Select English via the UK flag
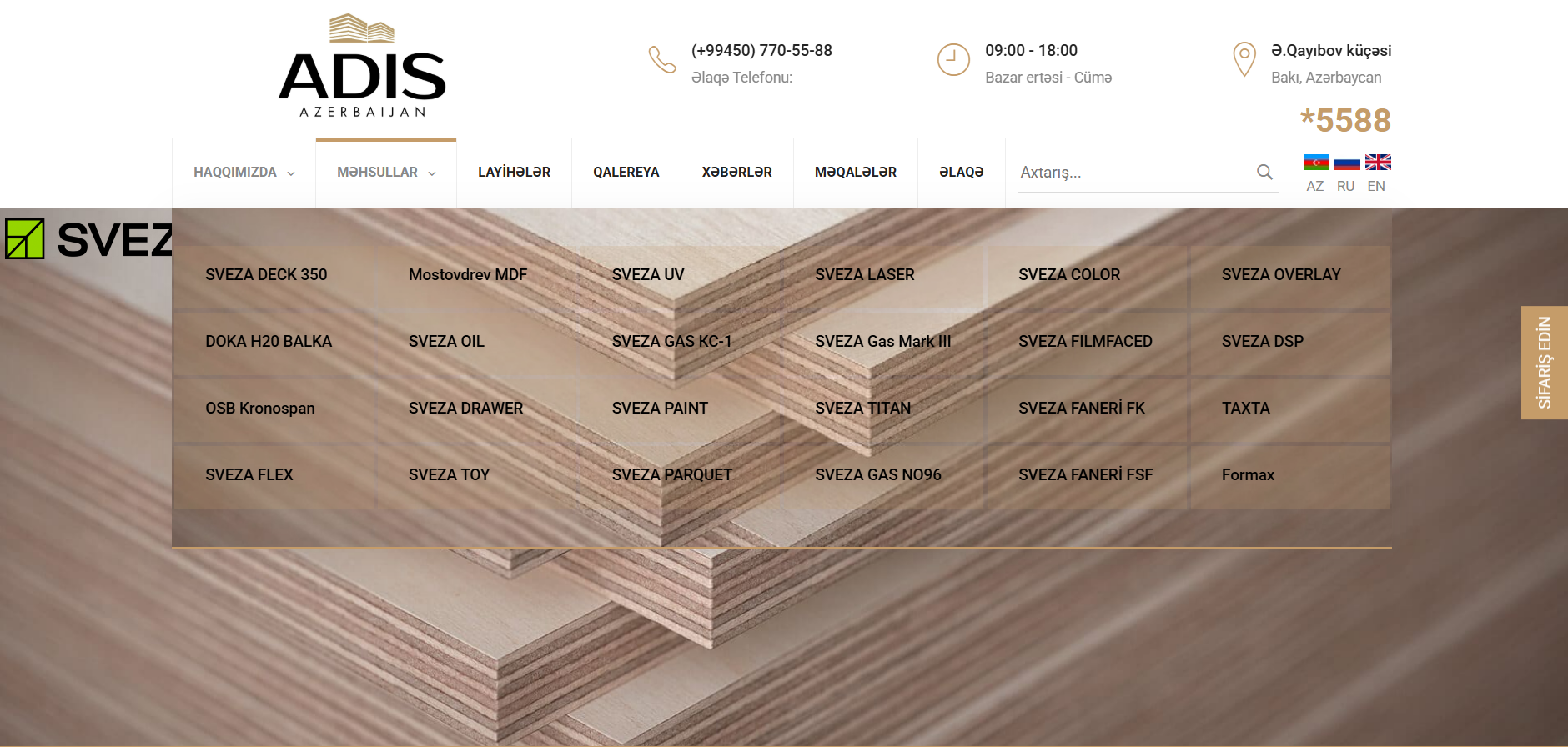Viewport: 1568px width, 747px height. pos(1377,163)
